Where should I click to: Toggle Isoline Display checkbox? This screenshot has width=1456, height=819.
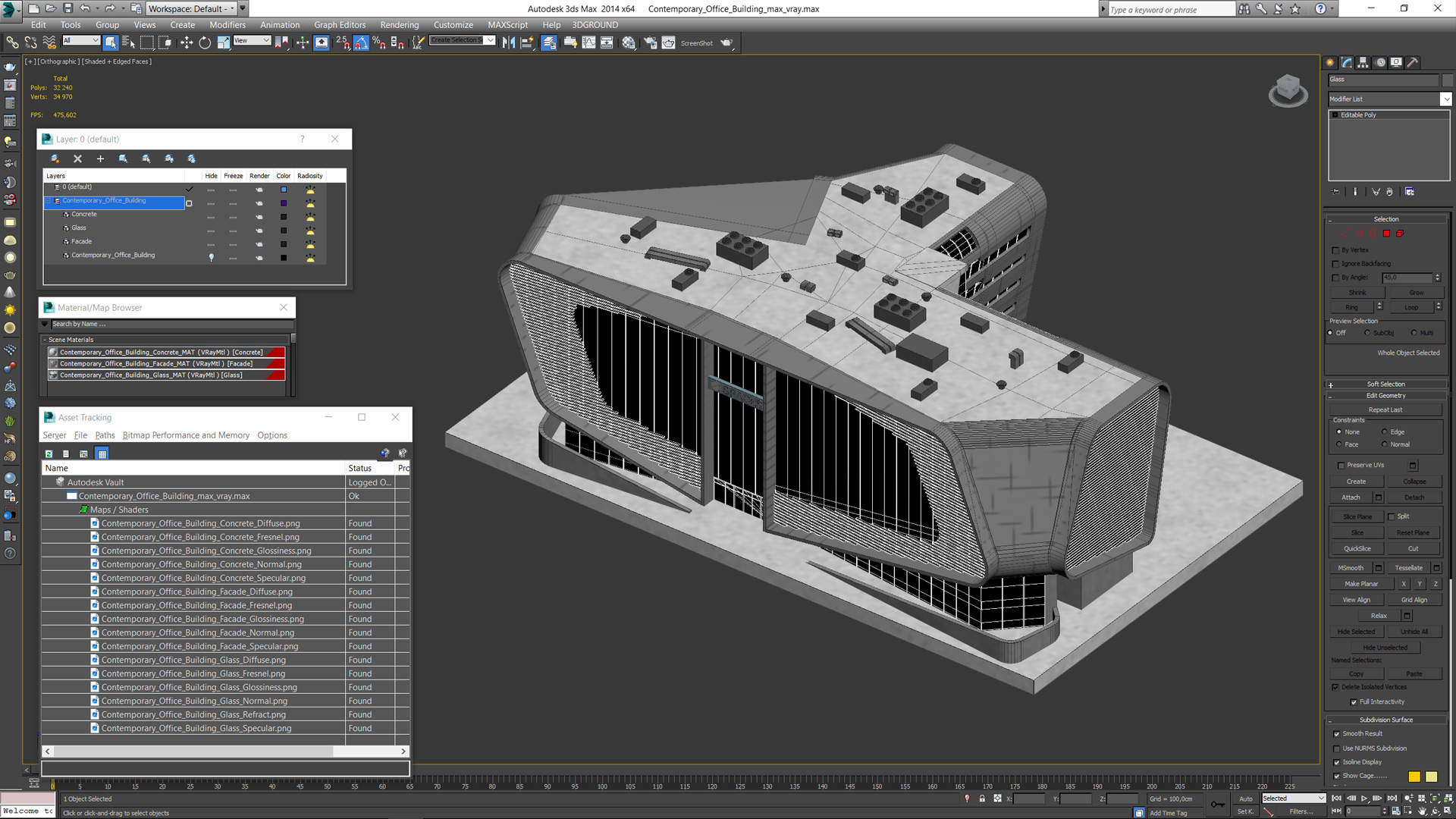coord(1337,763)
